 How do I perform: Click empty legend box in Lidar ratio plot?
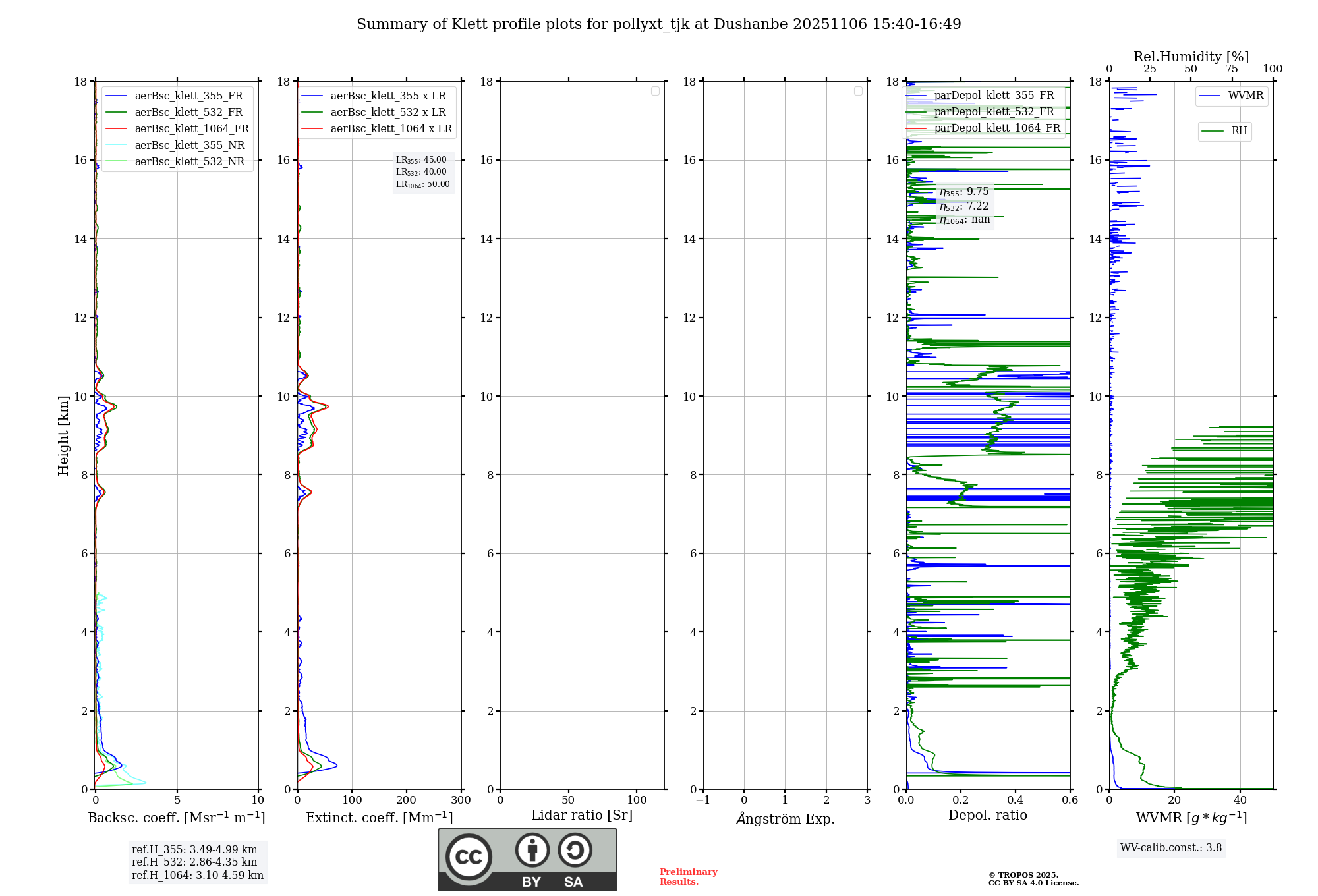[x=655, y=91]
